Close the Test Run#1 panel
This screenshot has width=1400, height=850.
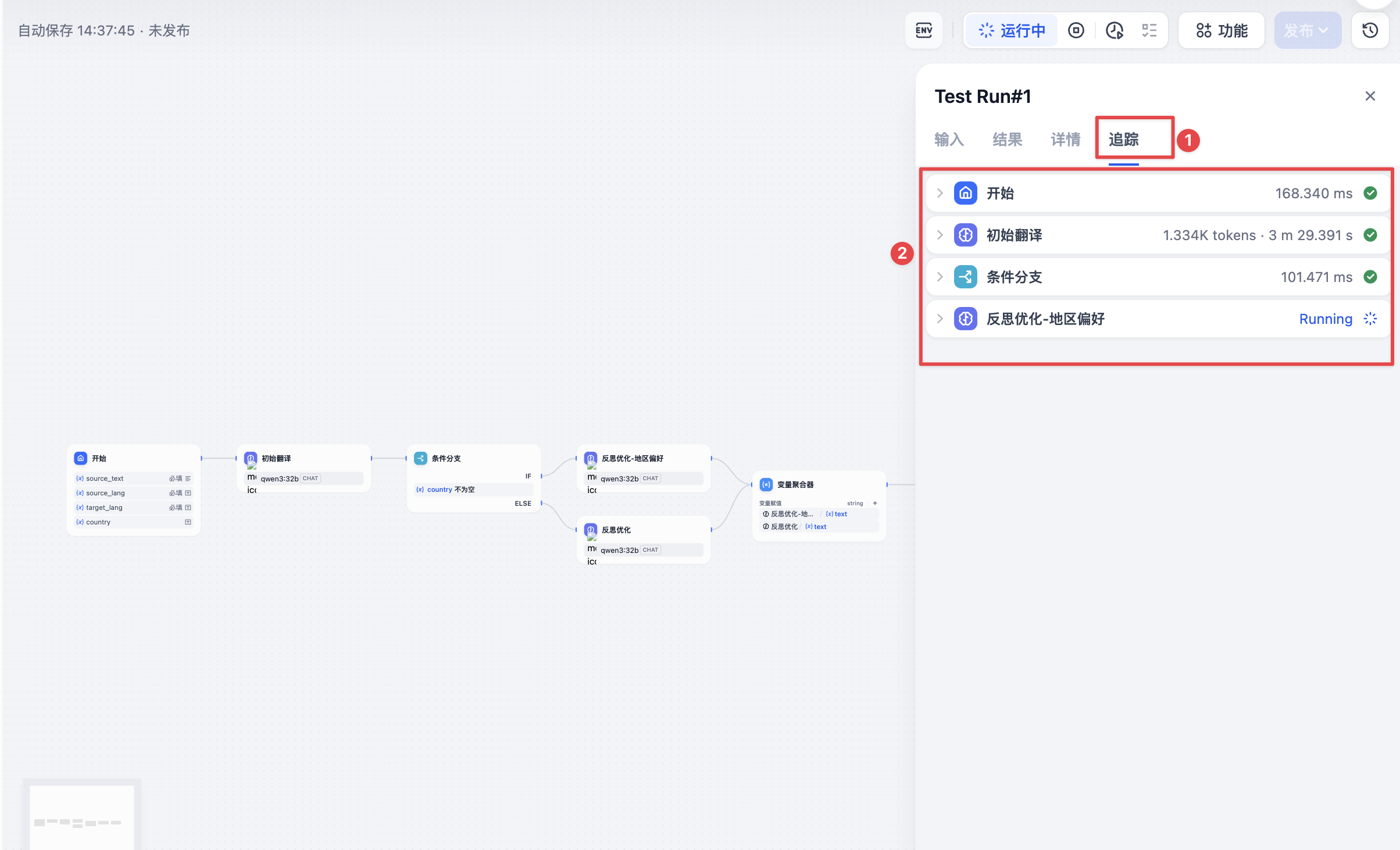pyautogui.click(x=1370, y=96)
